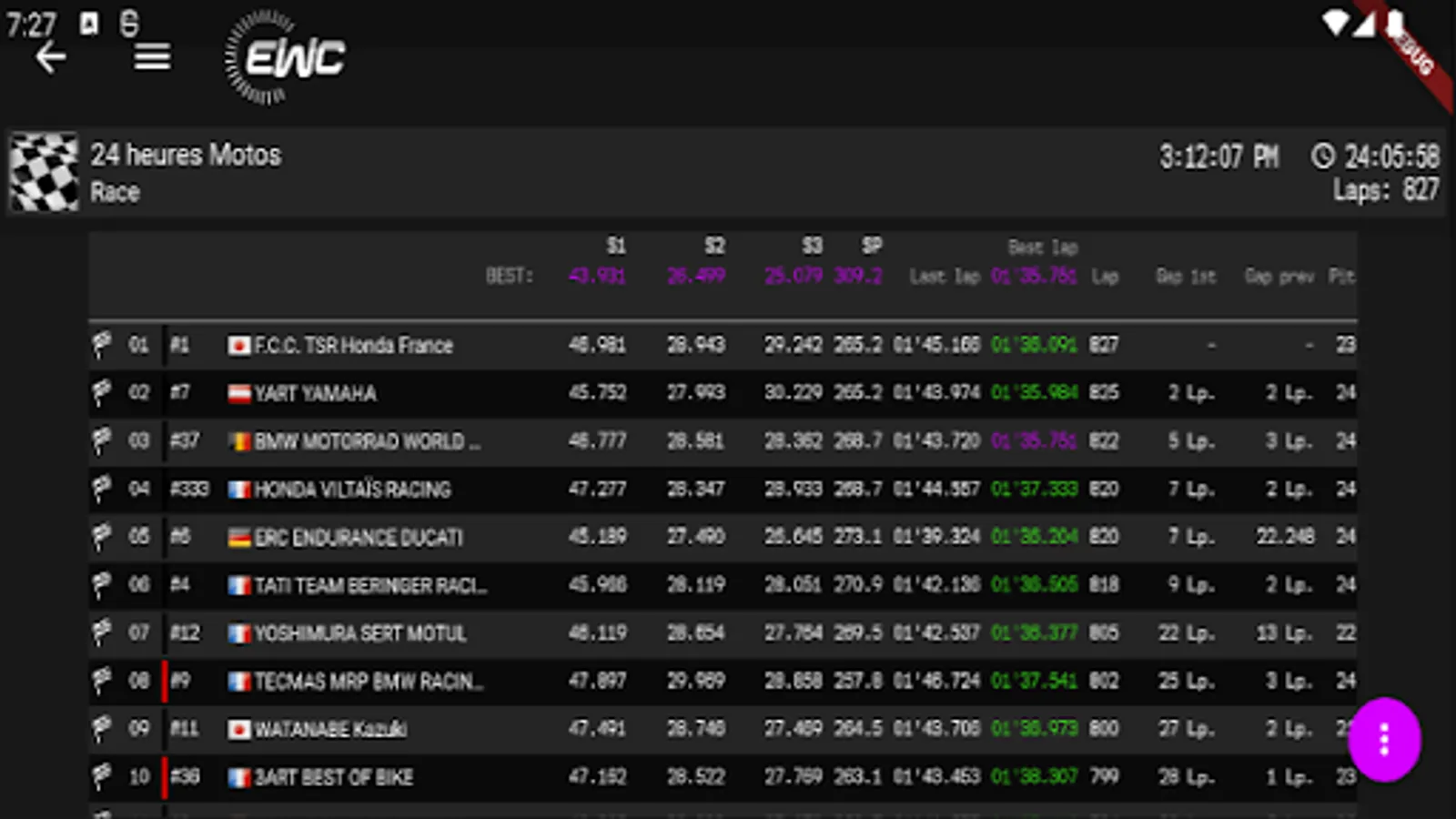
Task: Tap the finish flag icon in row 01
Action: (x=101, y=345)
